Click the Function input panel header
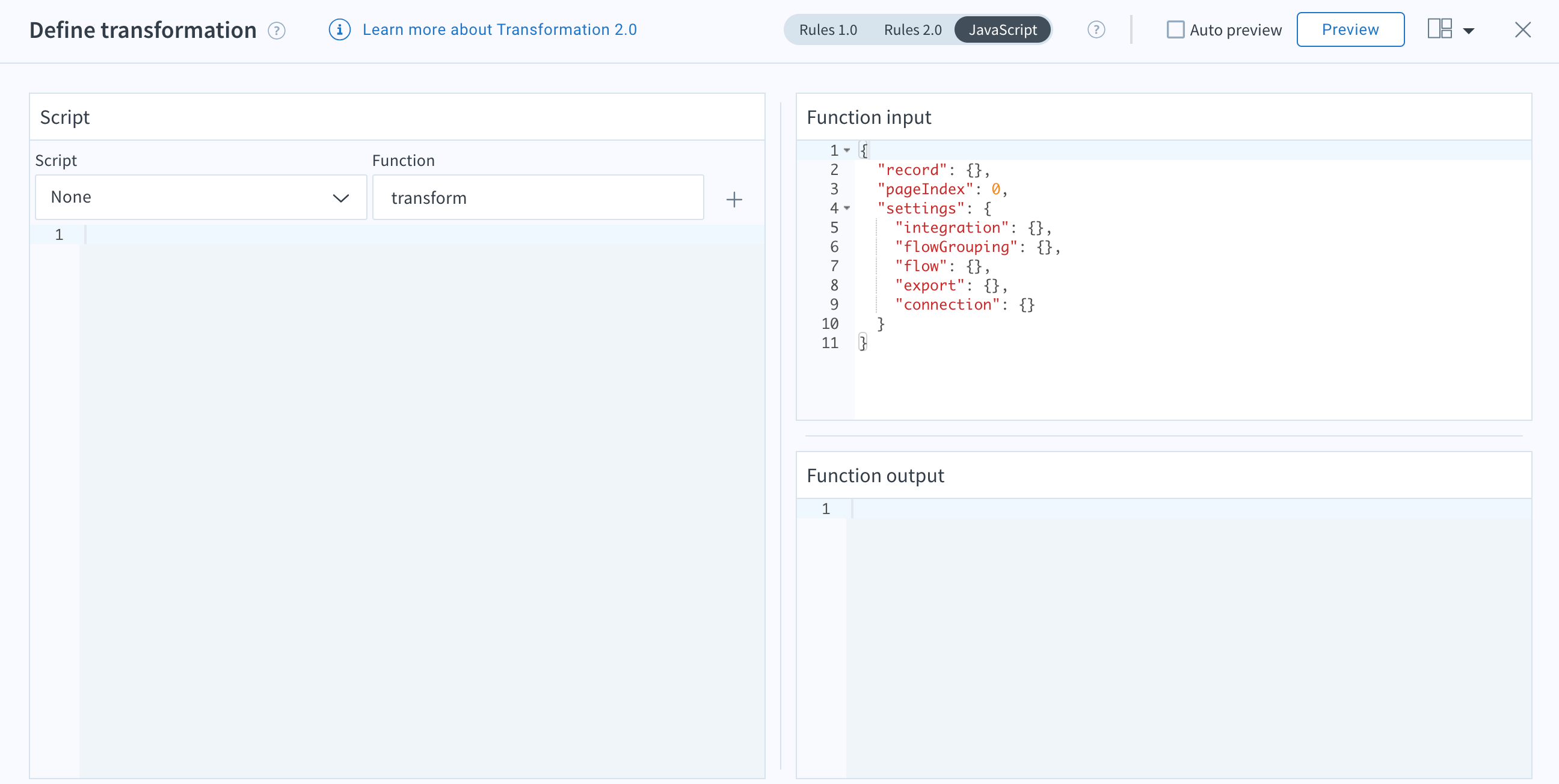This screenshot has width=1559, height=784. [1164, 117]
